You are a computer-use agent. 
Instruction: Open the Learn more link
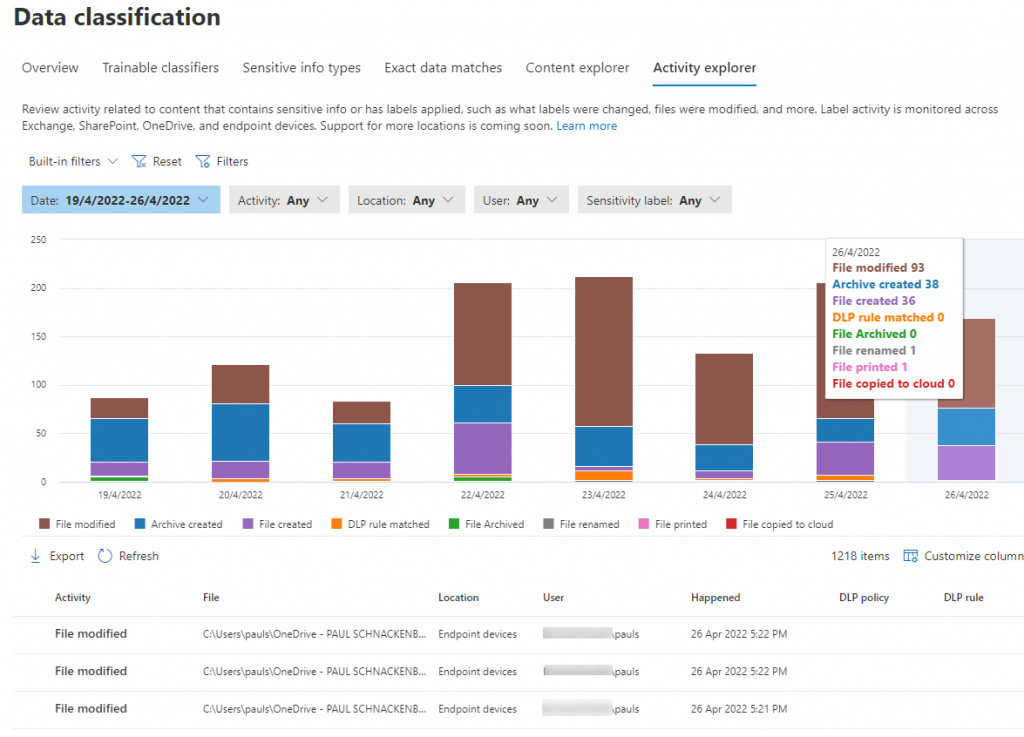[586, 125]
